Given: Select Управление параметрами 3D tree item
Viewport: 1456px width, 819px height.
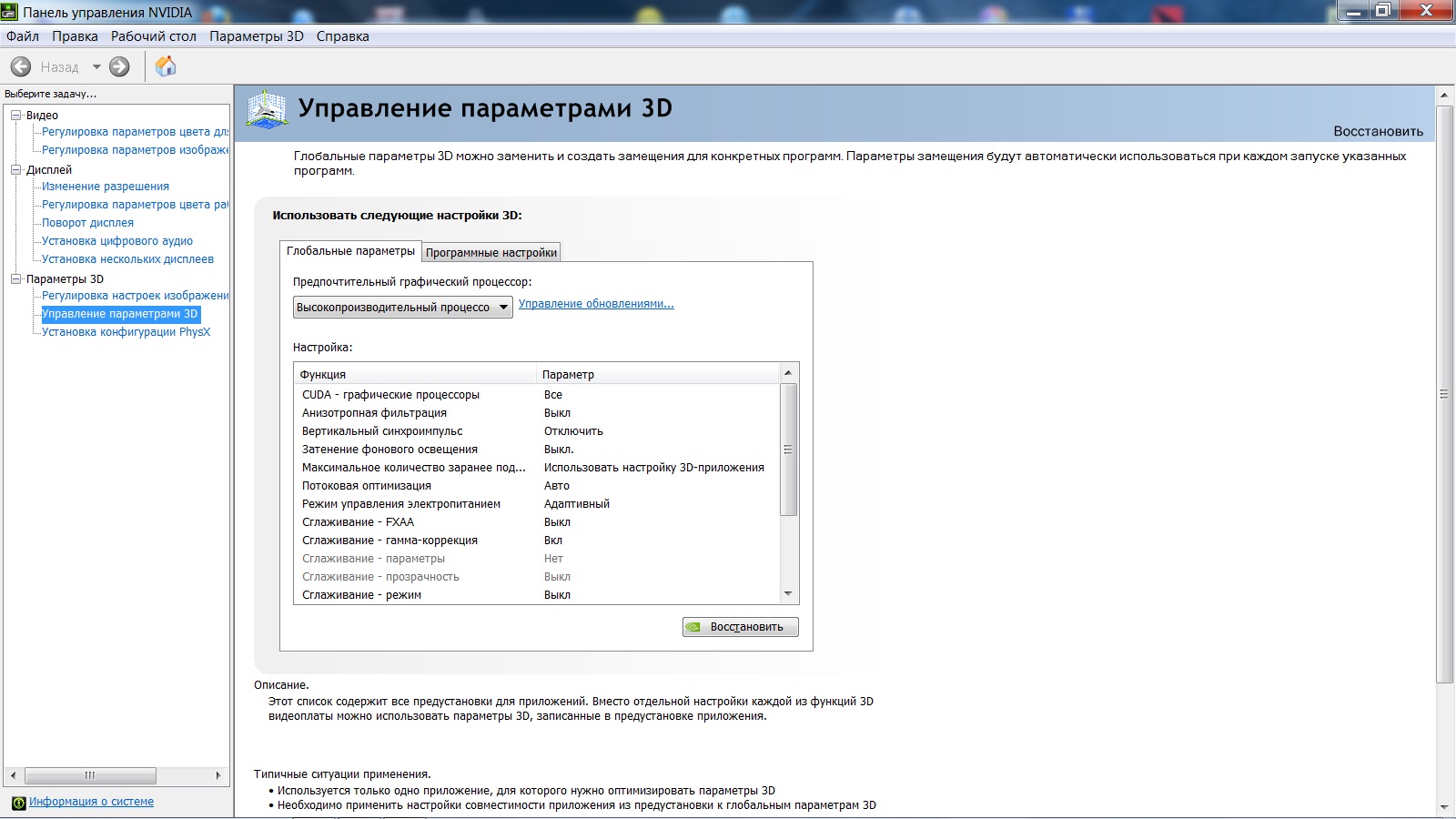Looking at the screenshot, I should click(120, 314).
